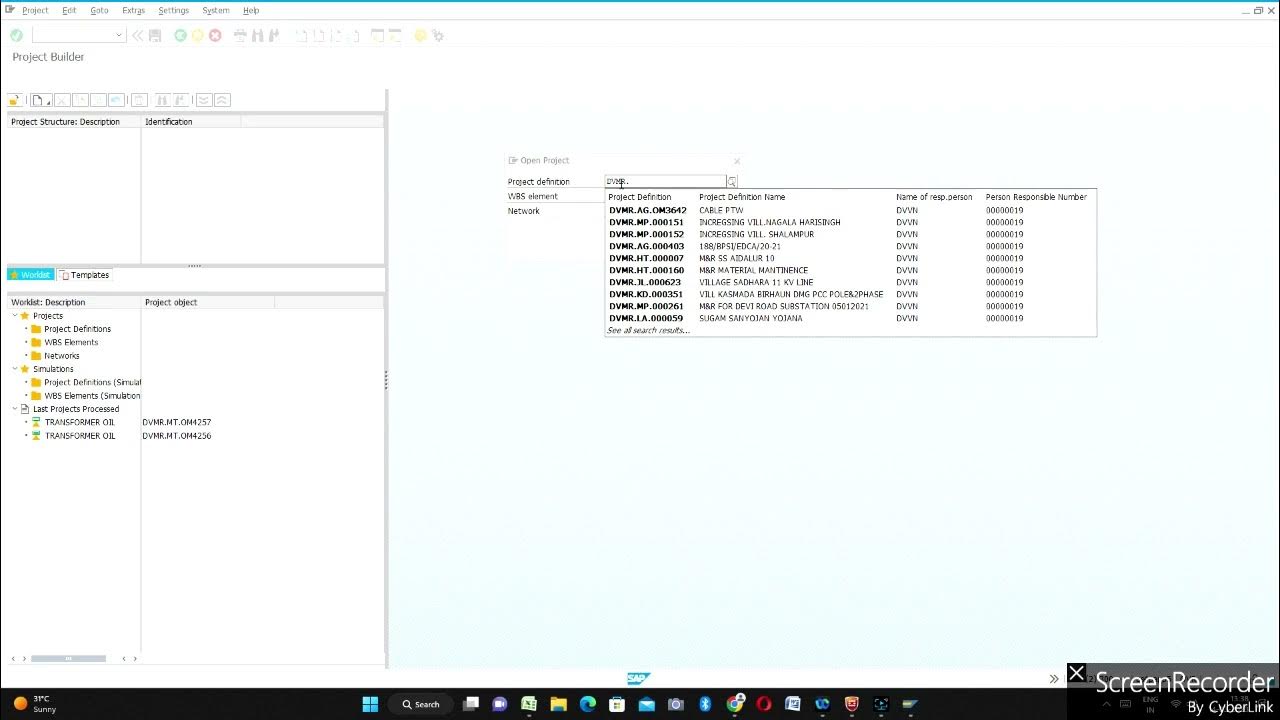Screen dimensions: 1280x720
Task: Select search result DVMR.JL.000623
Action: [x=850, y=282]
